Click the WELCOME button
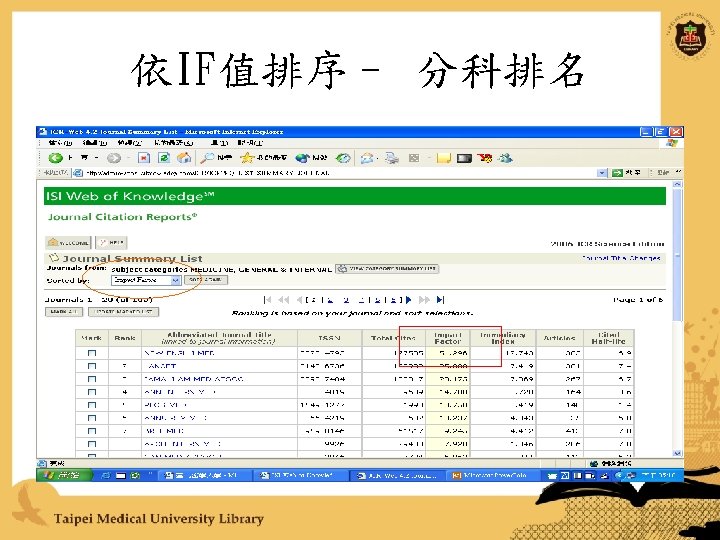 click(68, 242)
